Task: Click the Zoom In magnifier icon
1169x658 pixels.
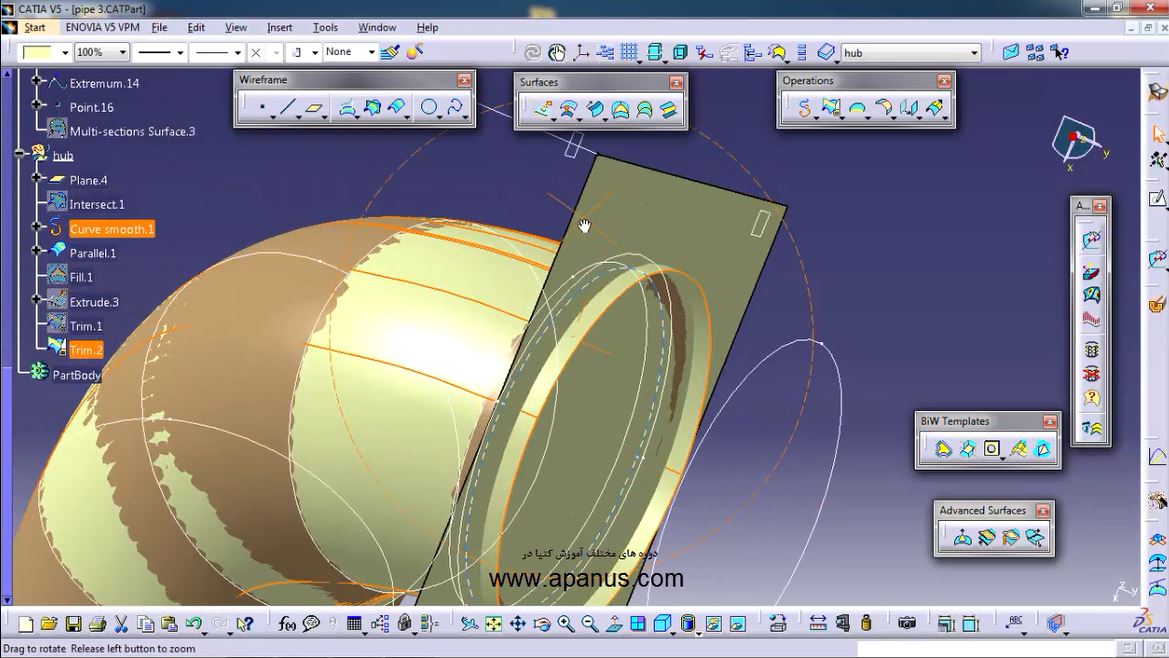Action: 566,624
